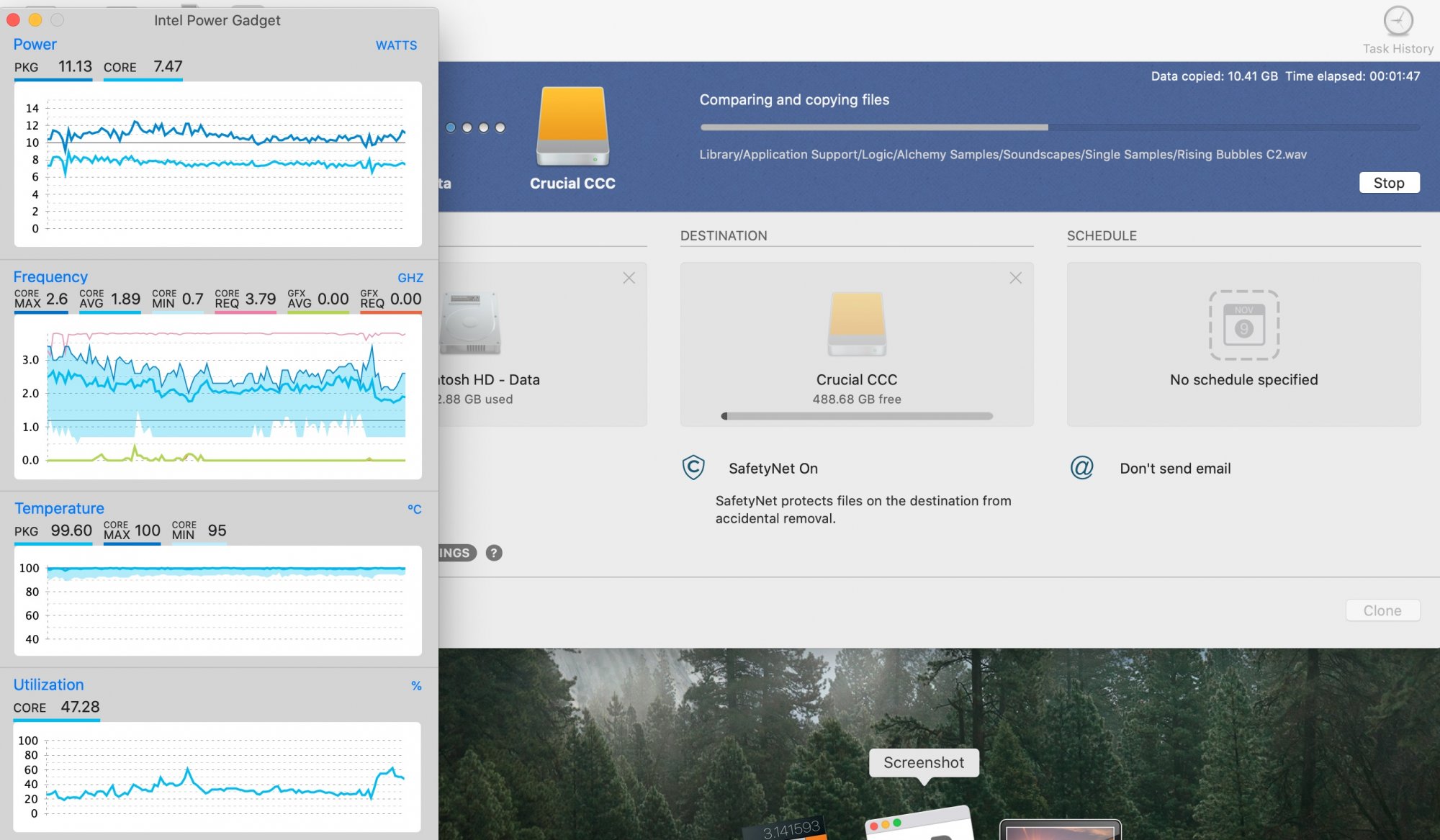Click the Macintosh HD source disk icon
1440x840 pixels.
[470, 324]
